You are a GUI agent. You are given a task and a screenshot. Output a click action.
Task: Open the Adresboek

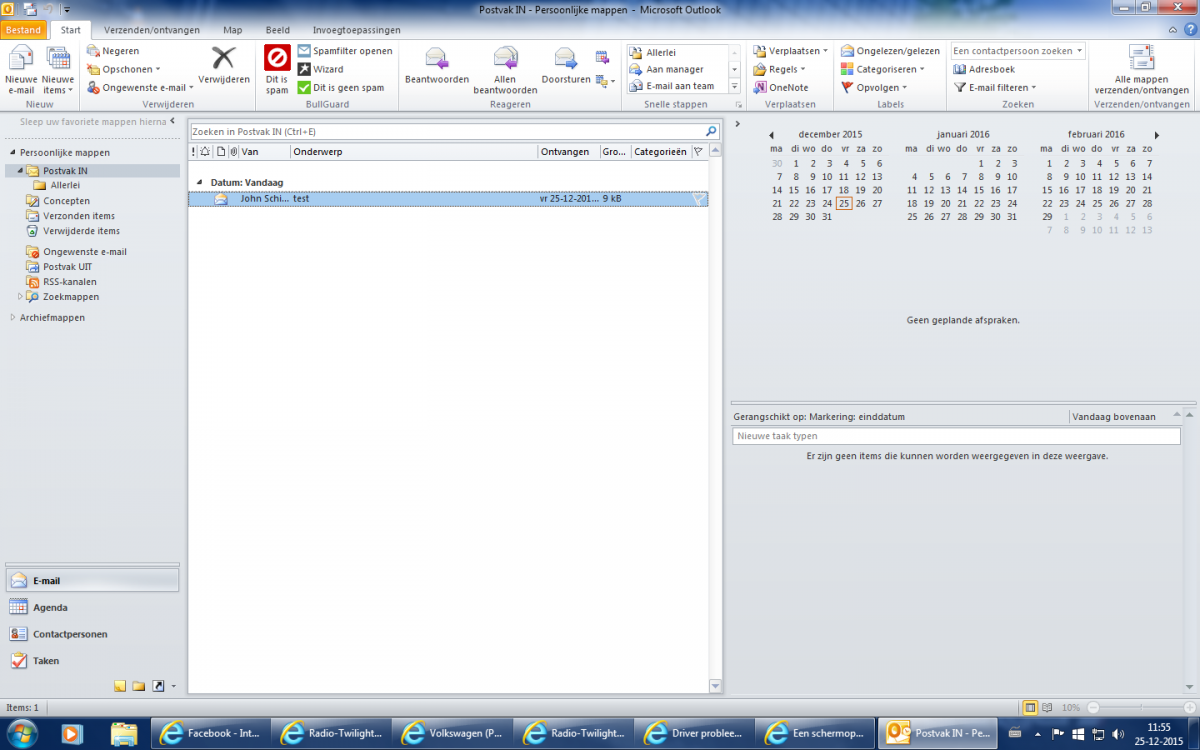(x=984, y=69)
